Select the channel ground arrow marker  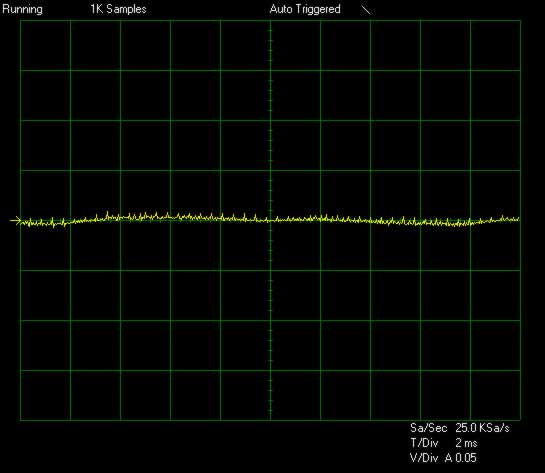pyautogui.click(x=15, y=220)
